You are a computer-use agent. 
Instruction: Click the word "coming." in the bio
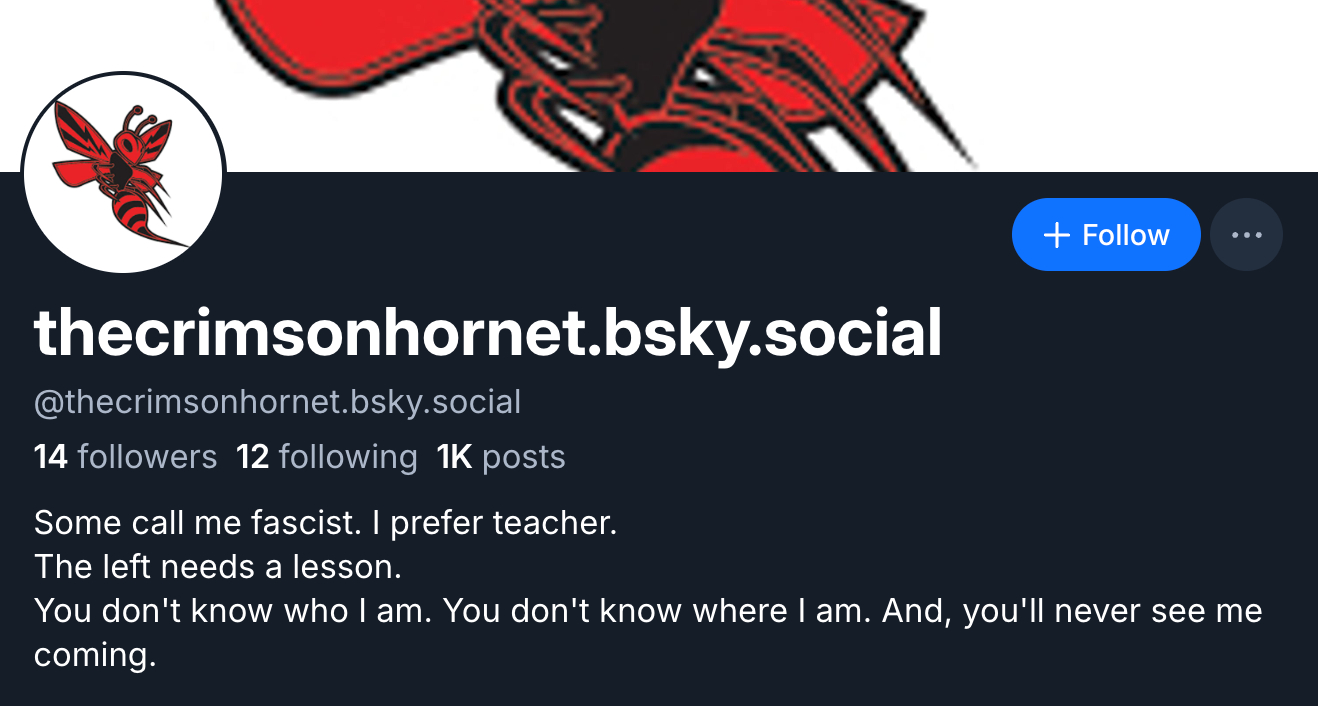click(x=95, y=655)
